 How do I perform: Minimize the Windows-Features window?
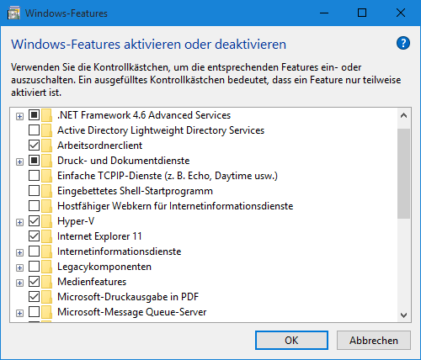coord(324,13)
